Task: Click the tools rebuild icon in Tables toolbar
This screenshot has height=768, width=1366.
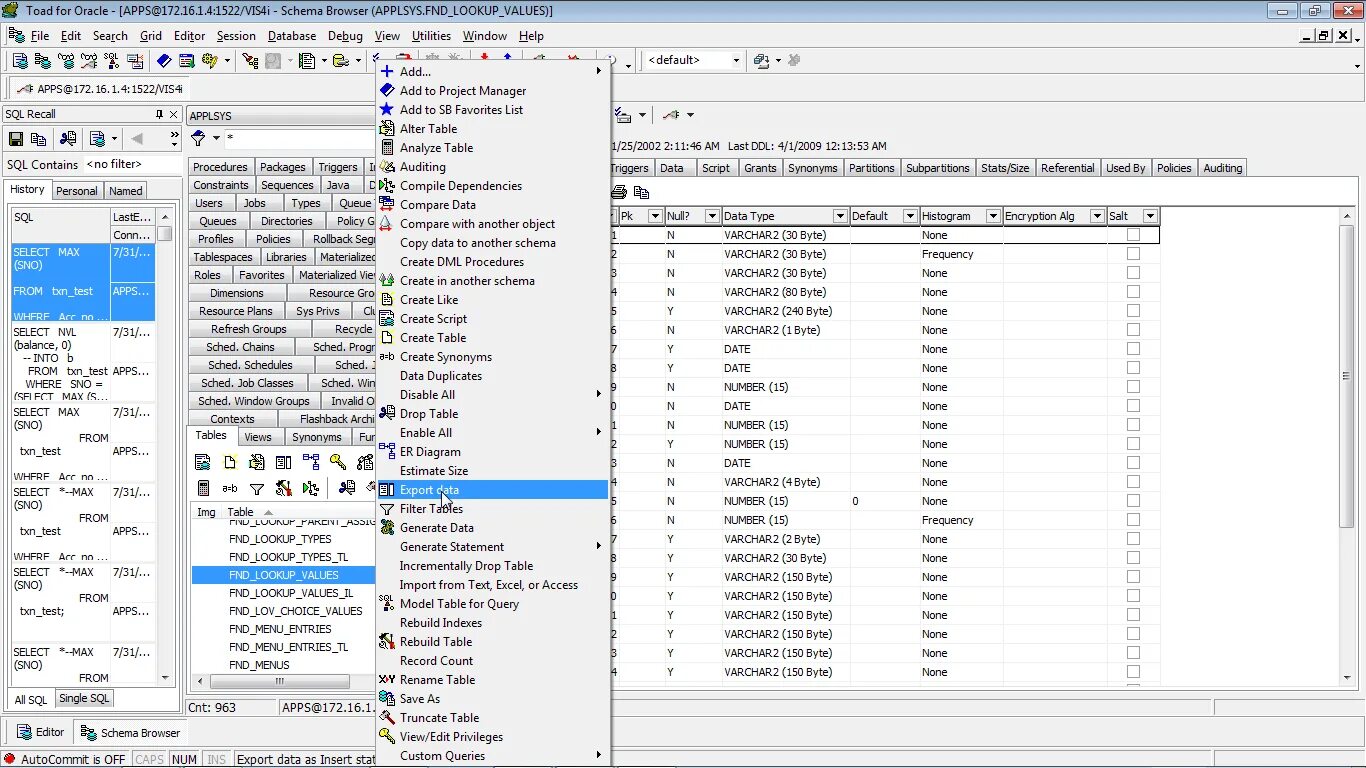Action: point(284,488)
